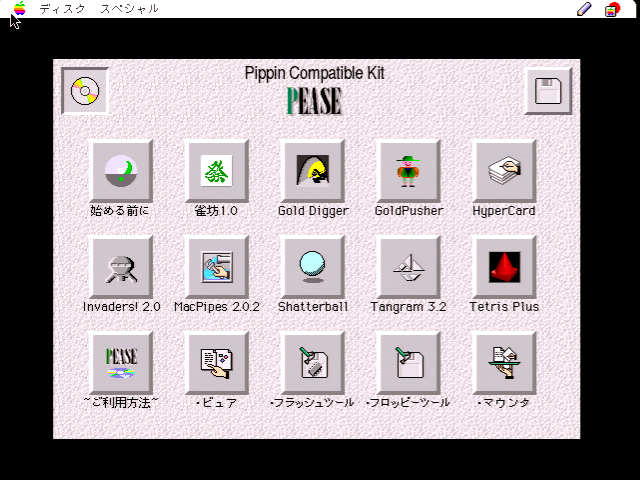Click the Invaders! 2.0 label text
The width and height of the screenshot is (640, 480).
pyautogui.click(x=122, y=307)
